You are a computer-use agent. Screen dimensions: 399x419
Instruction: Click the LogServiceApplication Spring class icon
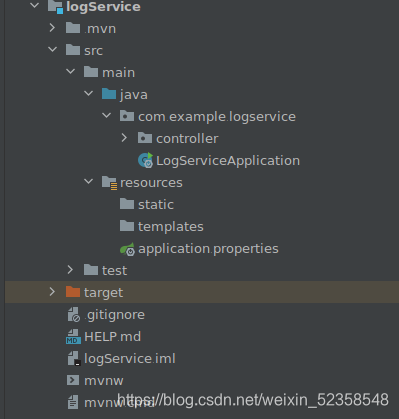pyautogui.click(x=146, y=160)
